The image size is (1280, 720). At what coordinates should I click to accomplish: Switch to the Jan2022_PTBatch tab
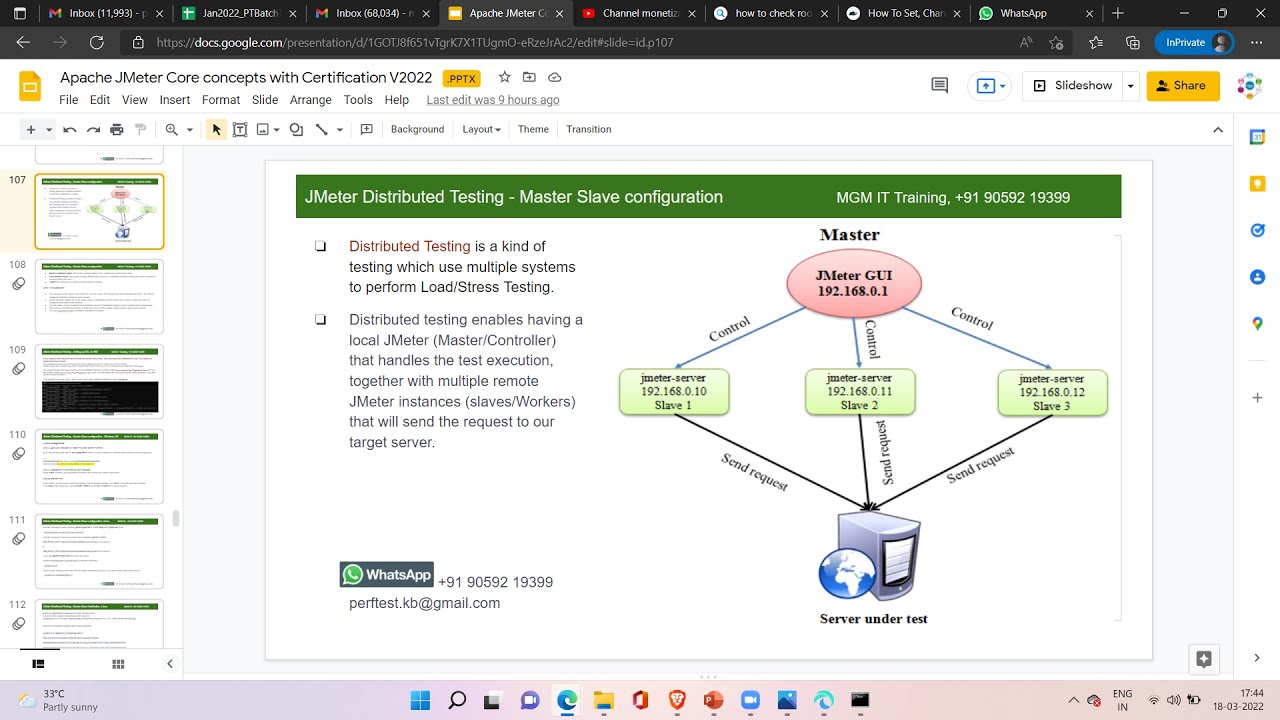click(237, 14)
